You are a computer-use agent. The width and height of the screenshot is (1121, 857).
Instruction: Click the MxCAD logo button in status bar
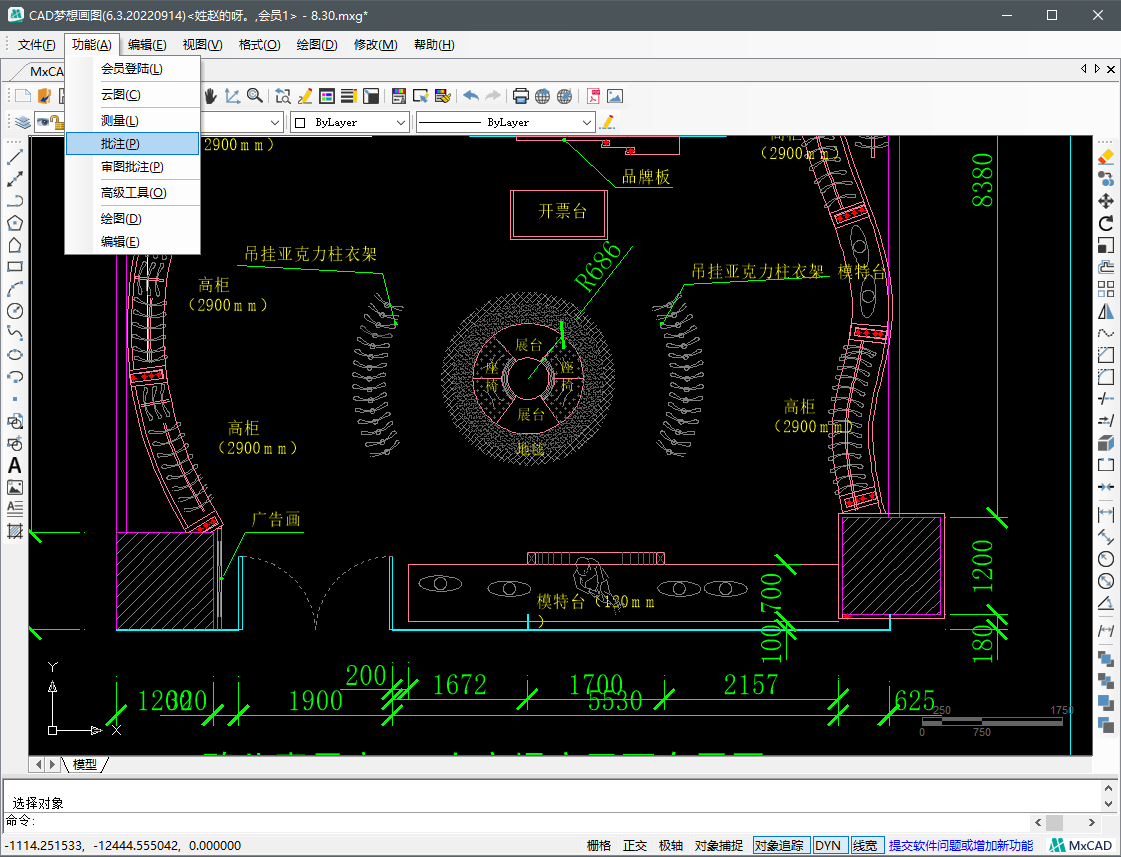pyautogui.click(x=1081, y=846)
